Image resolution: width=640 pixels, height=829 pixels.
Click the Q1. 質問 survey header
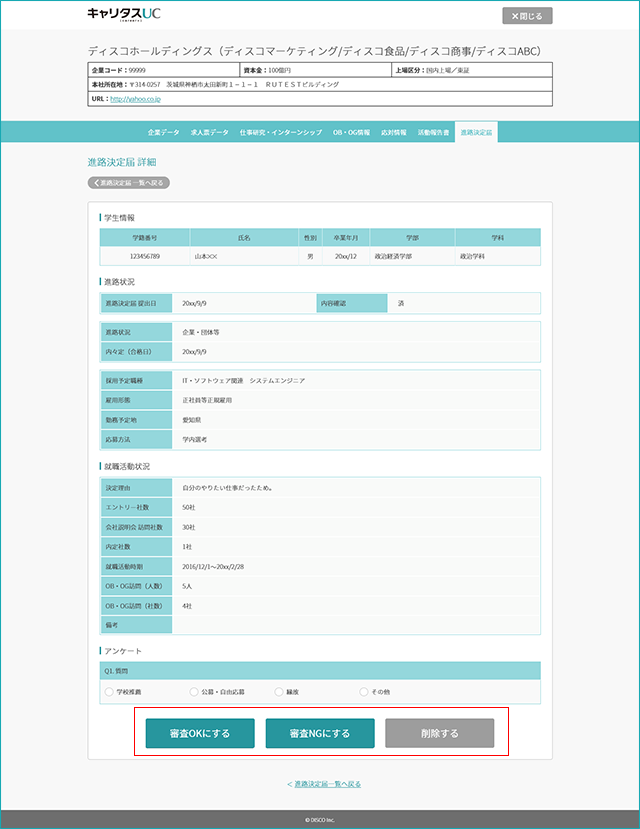(320, 671)
